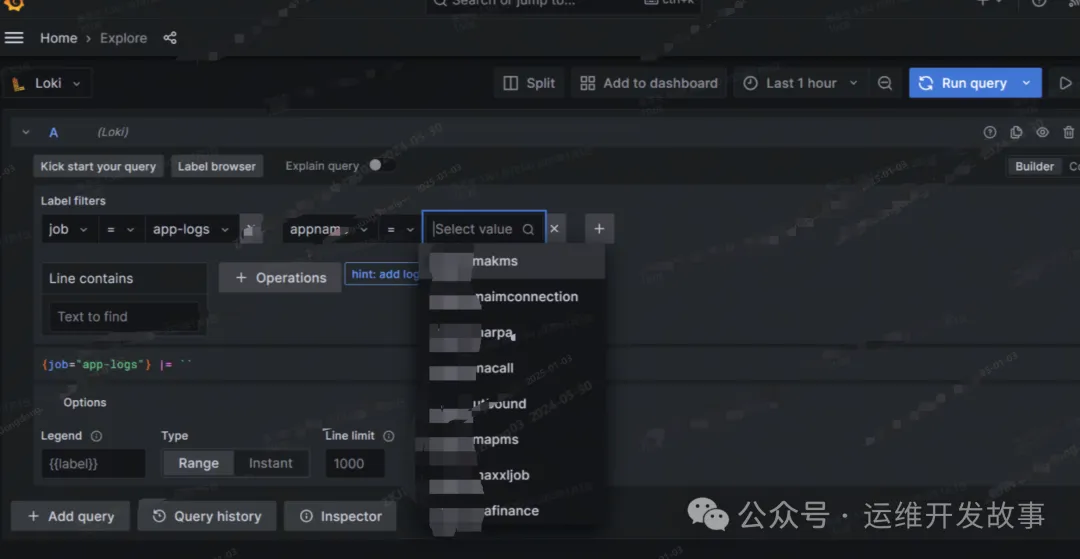
Task: Click the zoom out time range icon
Action: [x=885, y=83]
